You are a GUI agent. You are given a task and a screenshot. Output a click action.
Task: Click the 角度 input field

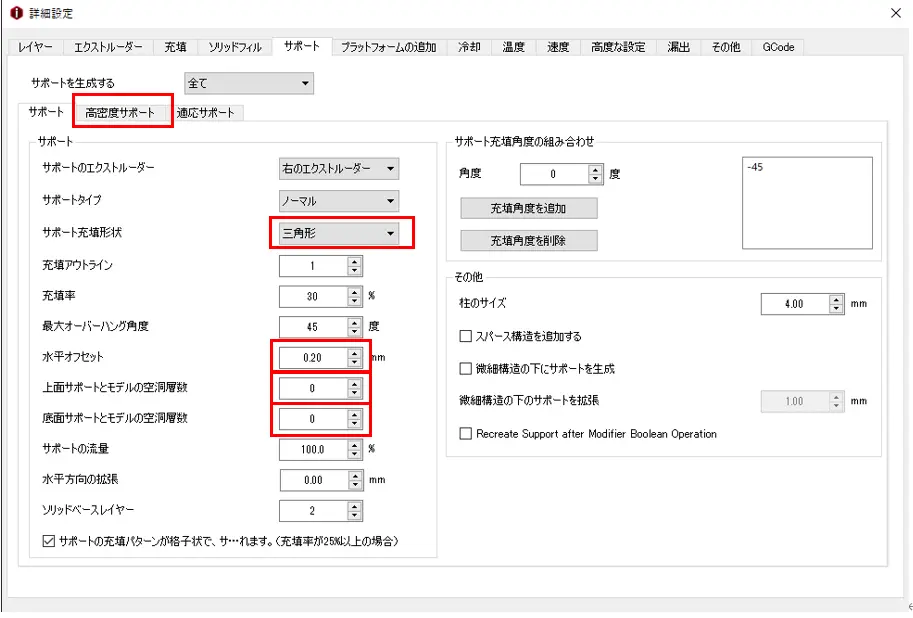tap(553, 174)
